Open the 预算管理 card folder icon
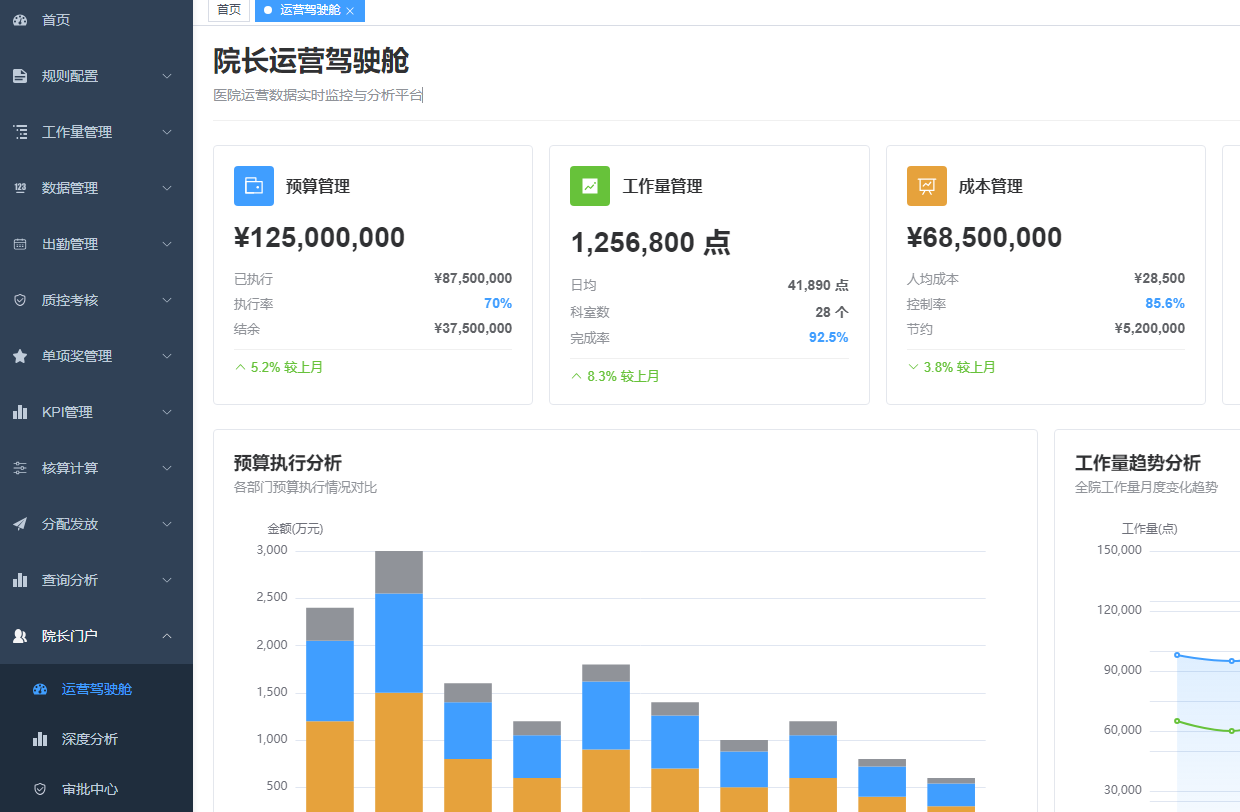Image resolution: width=1240 pixels, height=812 pixels. (x=254, y=186)
